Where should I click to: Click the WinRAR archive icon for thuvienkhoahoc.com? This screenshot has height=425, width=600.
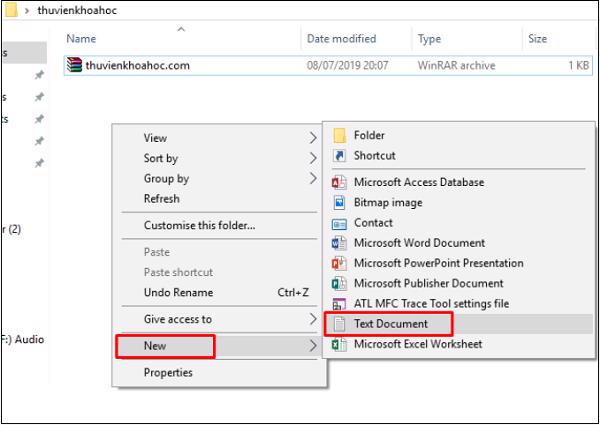[x=74, y=66]
